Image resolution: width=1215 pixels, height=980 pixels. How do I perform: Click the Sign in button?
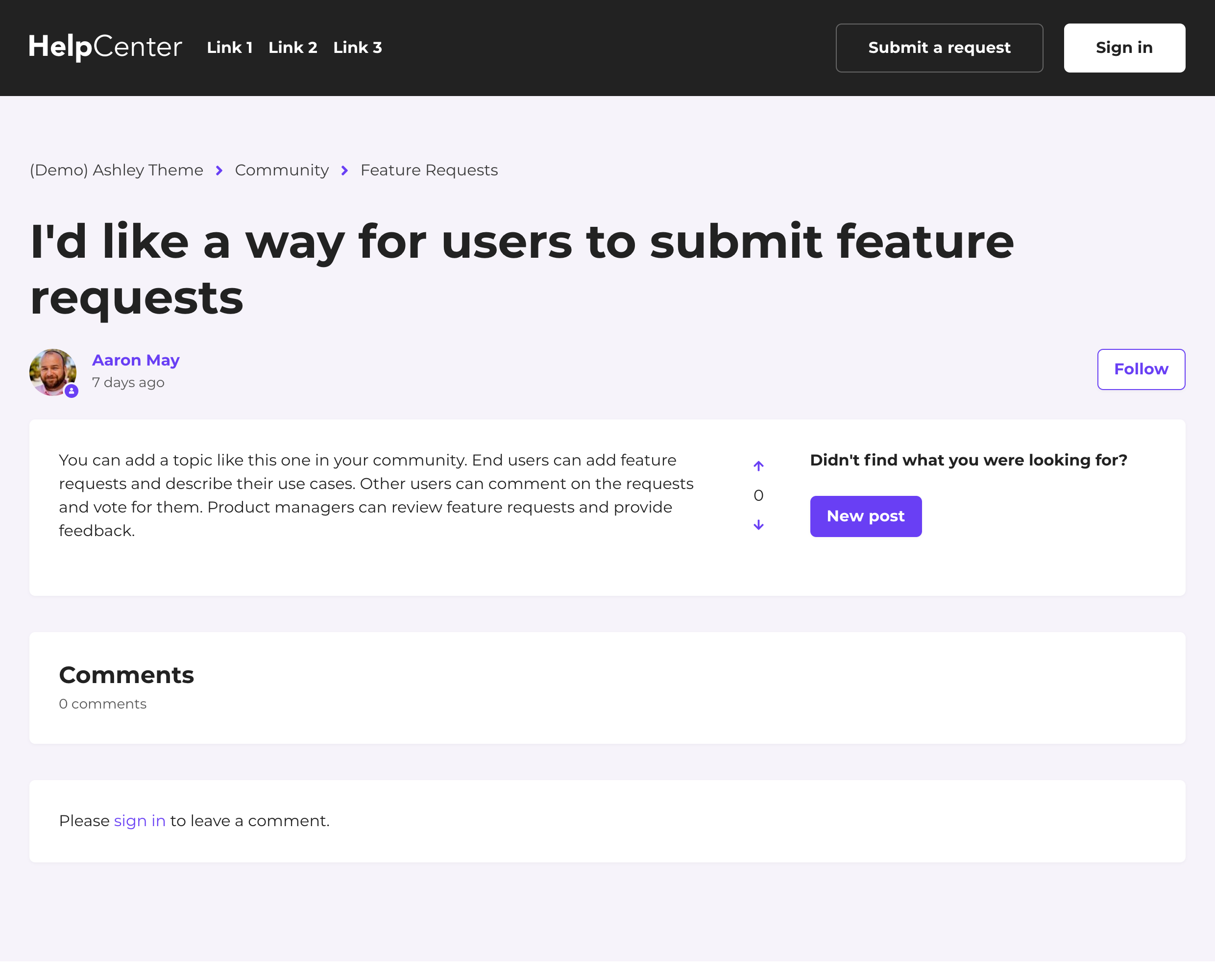tap(1123, 48)
